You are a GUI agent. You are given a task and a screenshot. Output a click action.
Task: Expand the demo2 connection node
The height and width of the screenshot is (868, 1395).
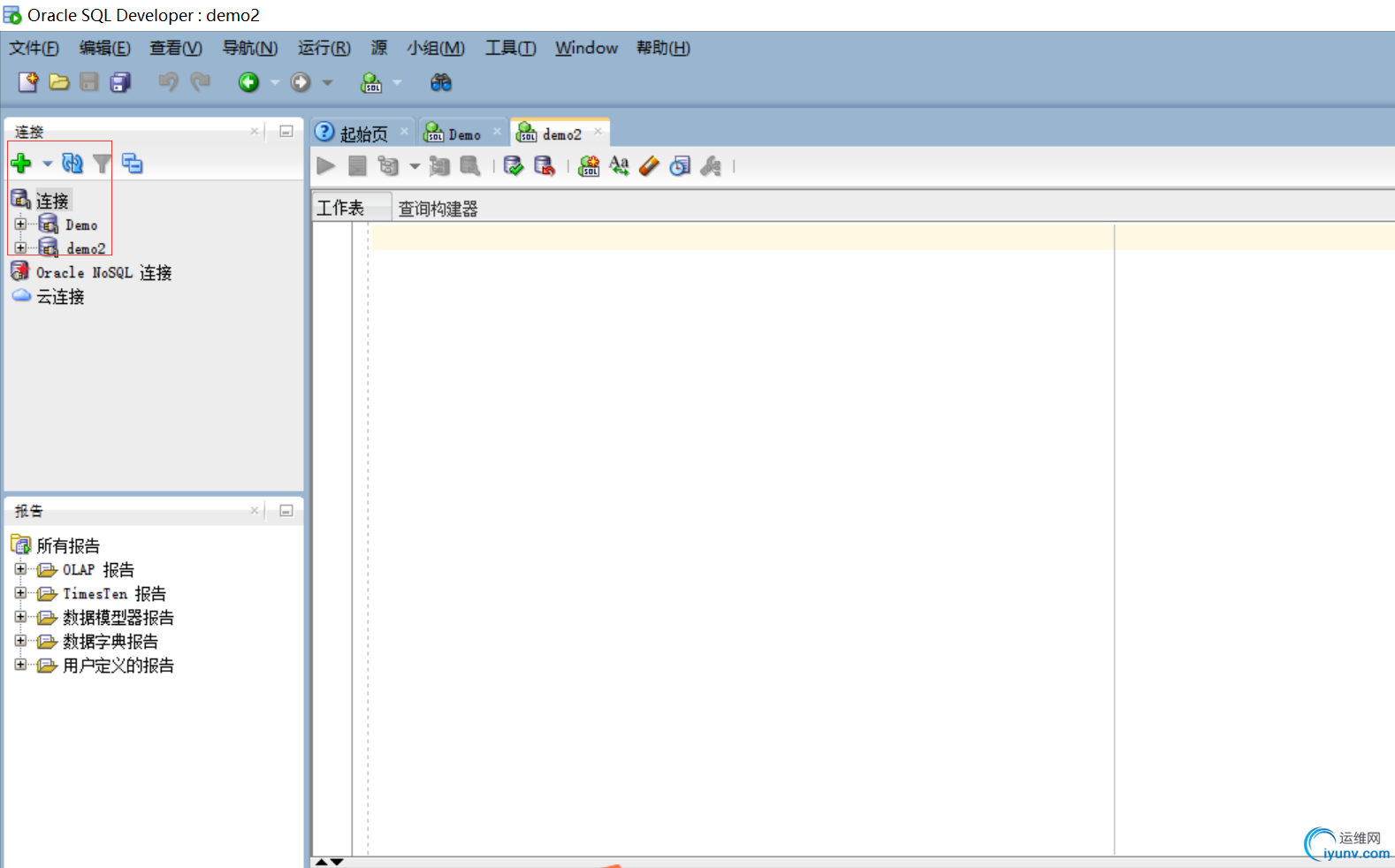20,247
